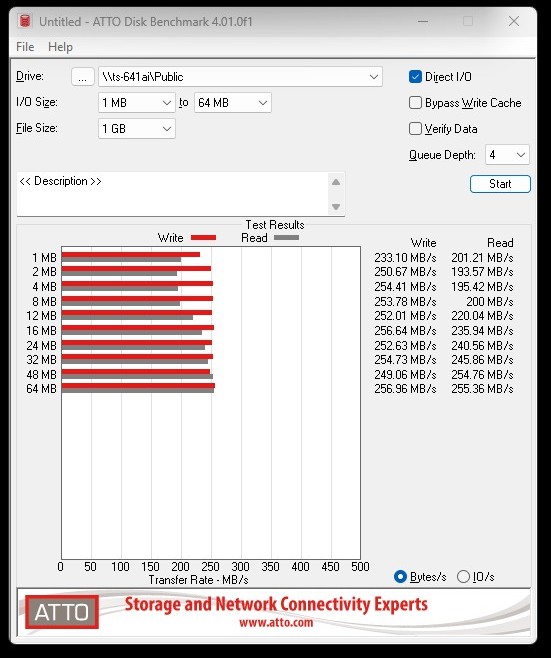551x658 pixels.
Task: Click the description scroll down arrow
Action: pos(336,206)
